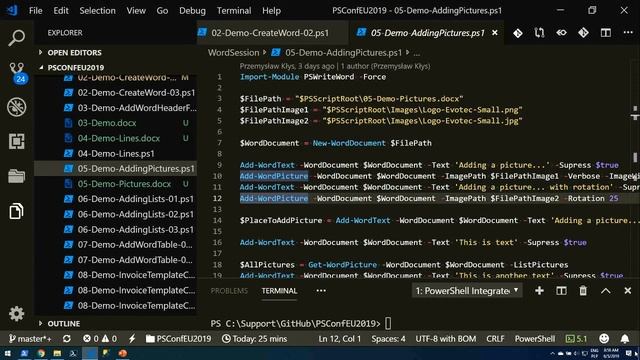Change CRLF line ending setting
640x360 pixels.
coord(495,339)
